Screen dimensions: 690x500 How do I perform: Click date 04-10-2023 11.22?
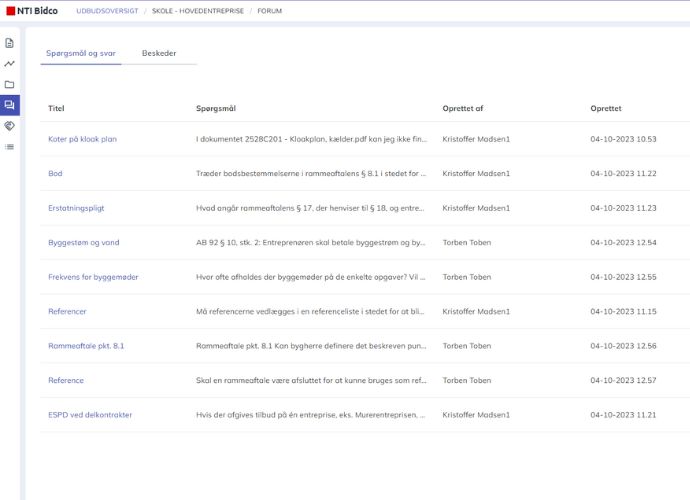click(623, 173)
